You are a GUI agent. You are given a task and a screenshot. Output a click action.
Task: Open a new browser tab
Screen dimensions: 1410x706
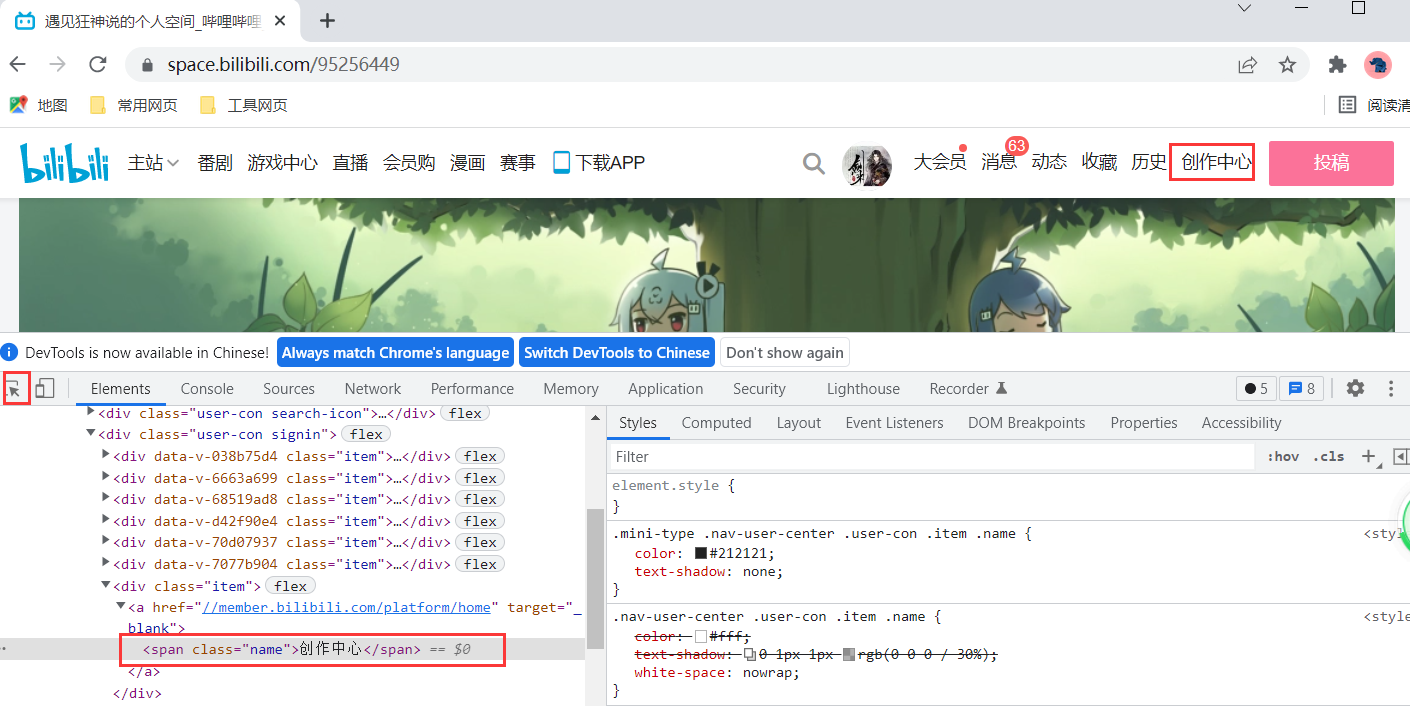[x=327, y=21]
